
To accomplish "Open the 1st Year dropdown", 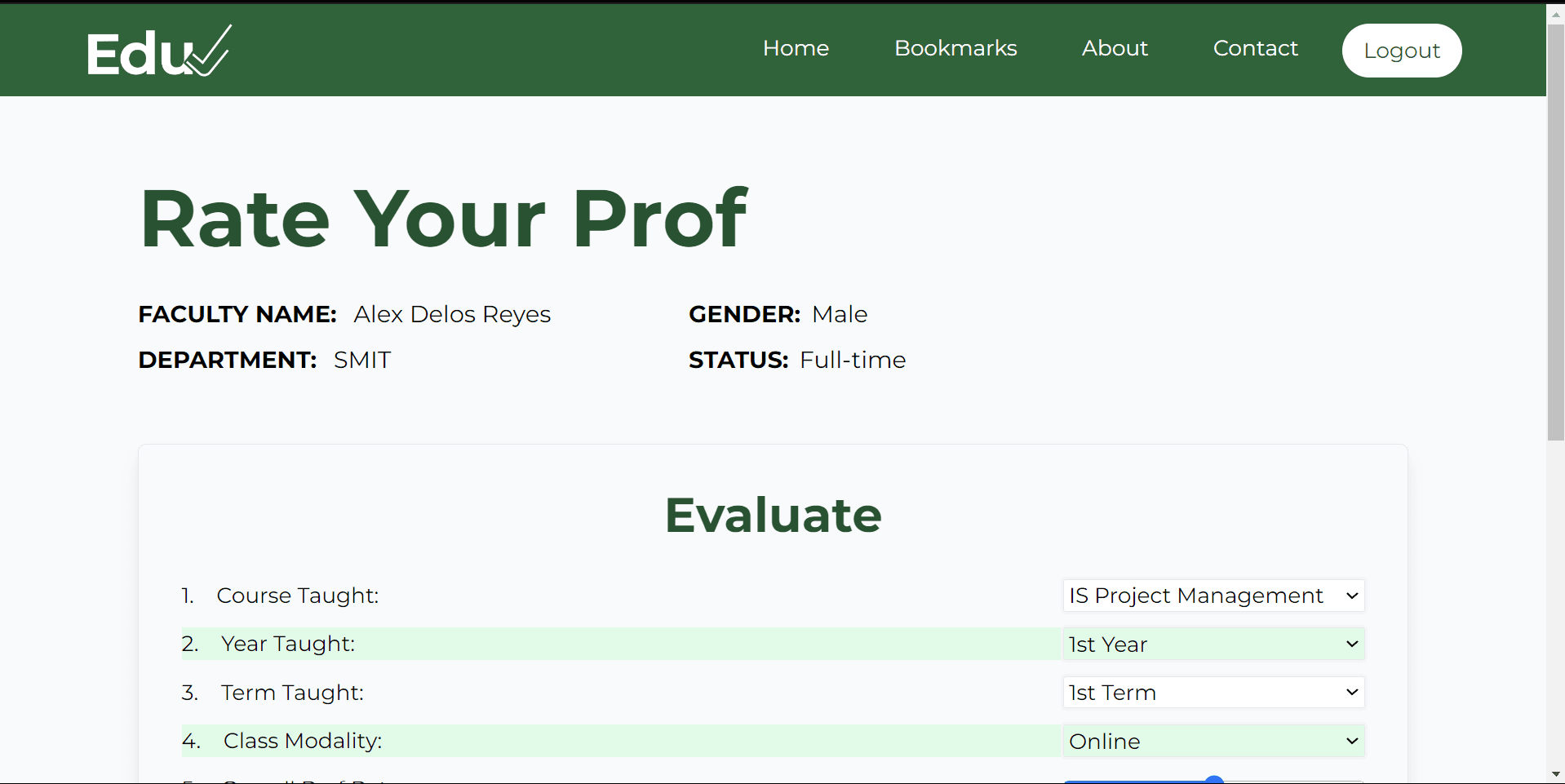I will (1212, 644).
